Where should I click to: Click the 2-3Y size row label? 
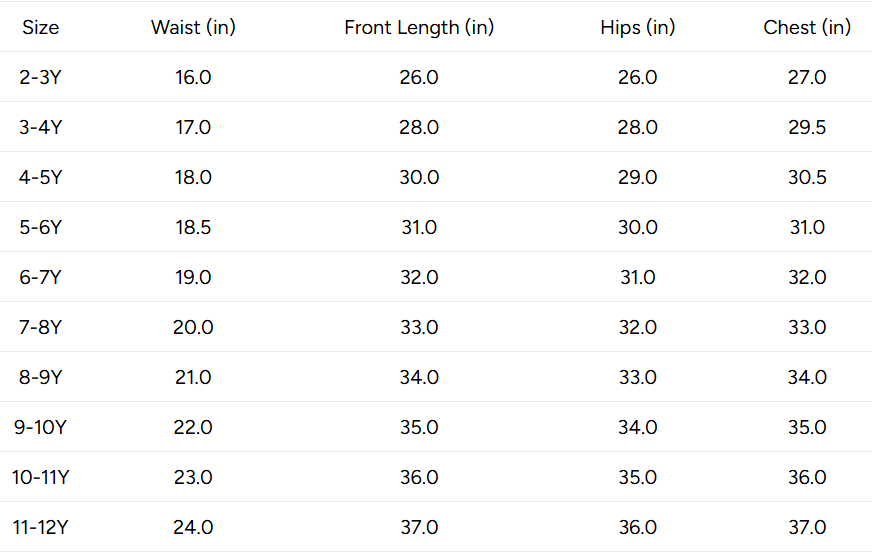coord(40,77)
